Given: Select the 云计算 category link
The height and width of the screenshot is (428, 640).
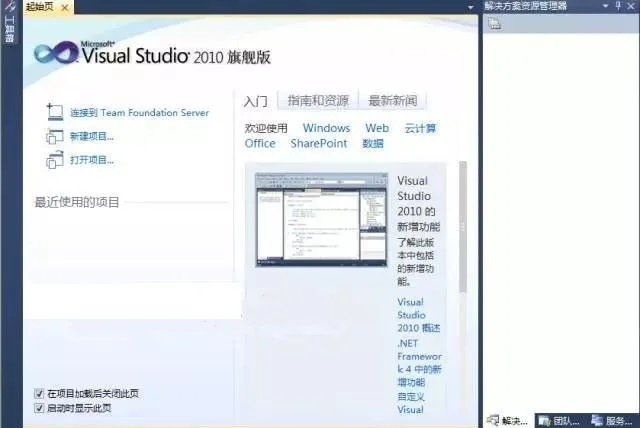Looking at the screenshot, I should tap(420, 128).
